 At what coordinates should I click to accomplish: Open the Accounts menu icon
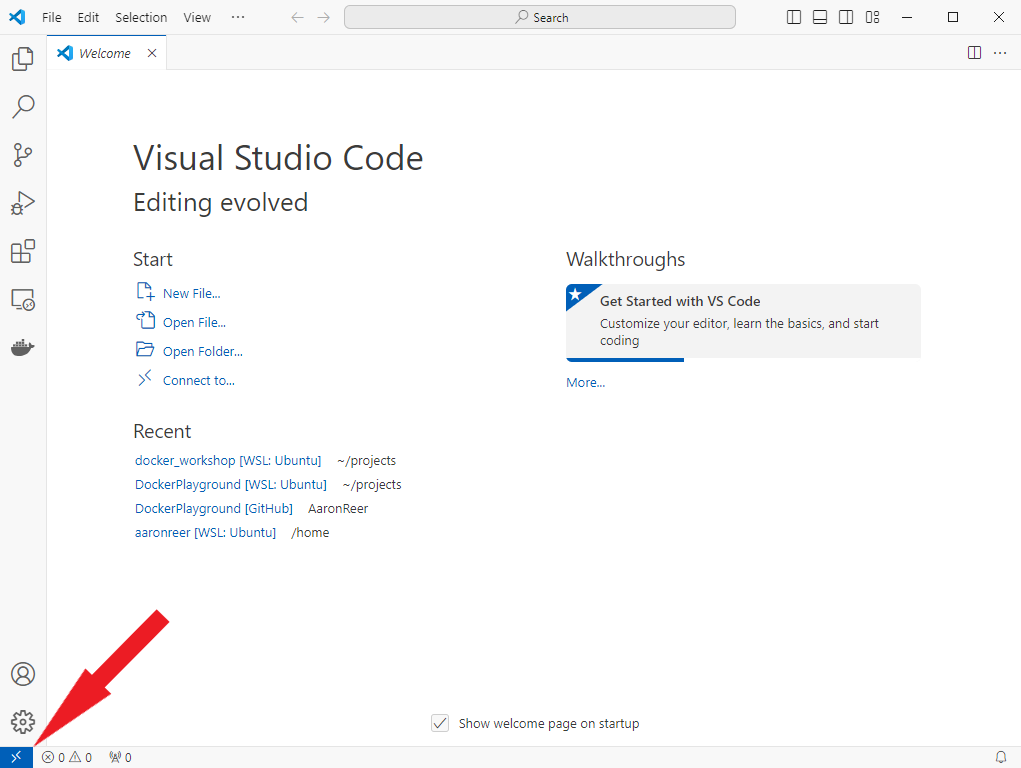coord(22,674)
